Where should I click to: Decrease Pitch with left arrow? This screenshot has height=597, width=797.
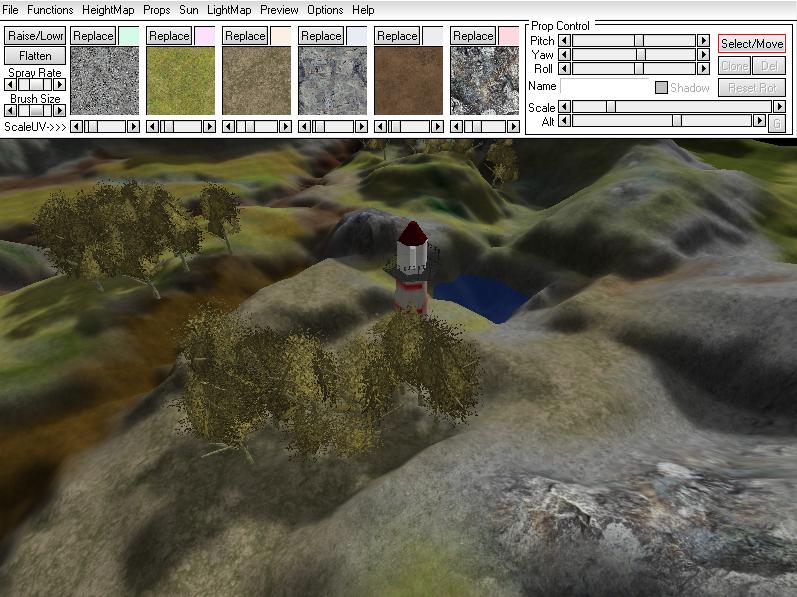pos(565,41)
